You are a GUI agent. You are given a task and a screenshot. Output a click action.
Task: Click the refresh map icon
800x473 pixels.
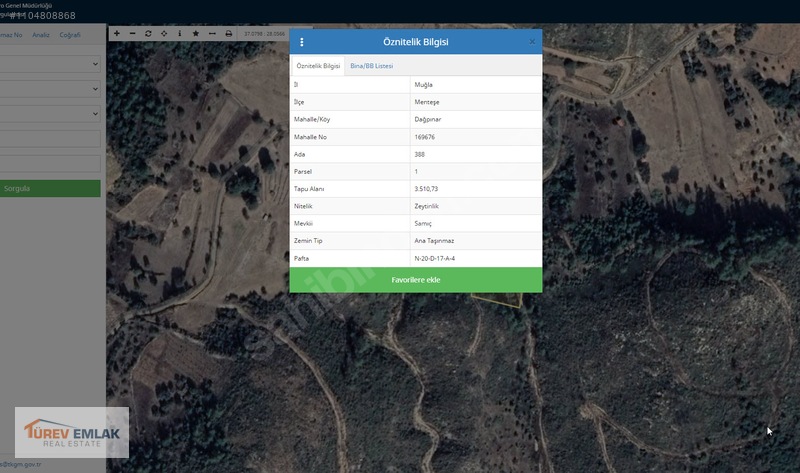pyautogui.click(x=148, y=33)
